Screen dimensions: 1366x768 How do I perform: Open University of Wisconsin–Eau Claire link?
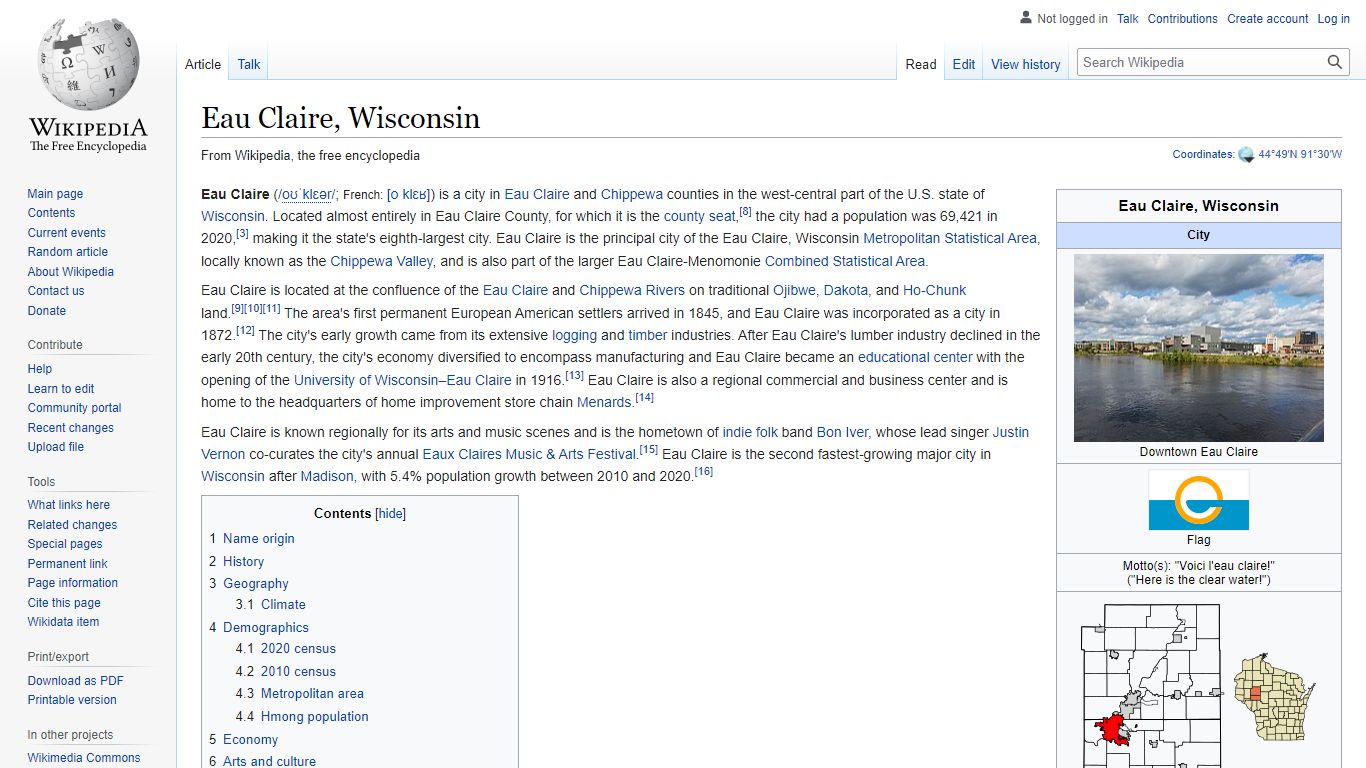pos(403,380)
